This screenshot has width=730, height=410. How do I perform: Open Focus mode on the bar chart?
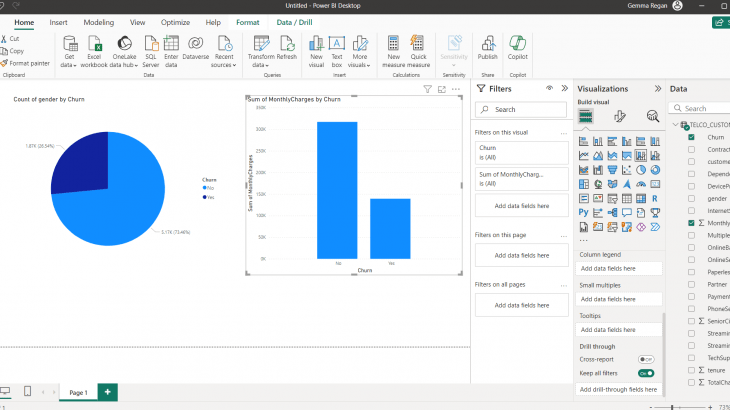[441, 89]
